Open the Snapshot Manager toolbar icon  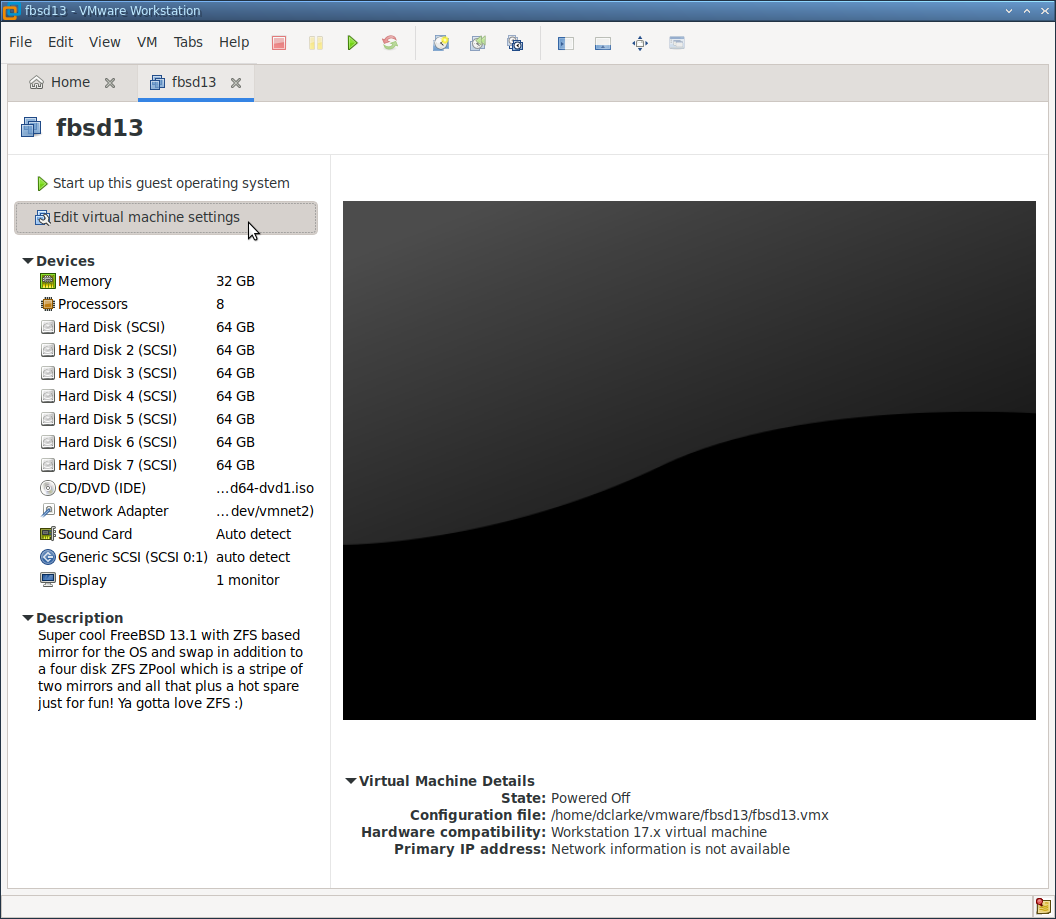point(515,43)
